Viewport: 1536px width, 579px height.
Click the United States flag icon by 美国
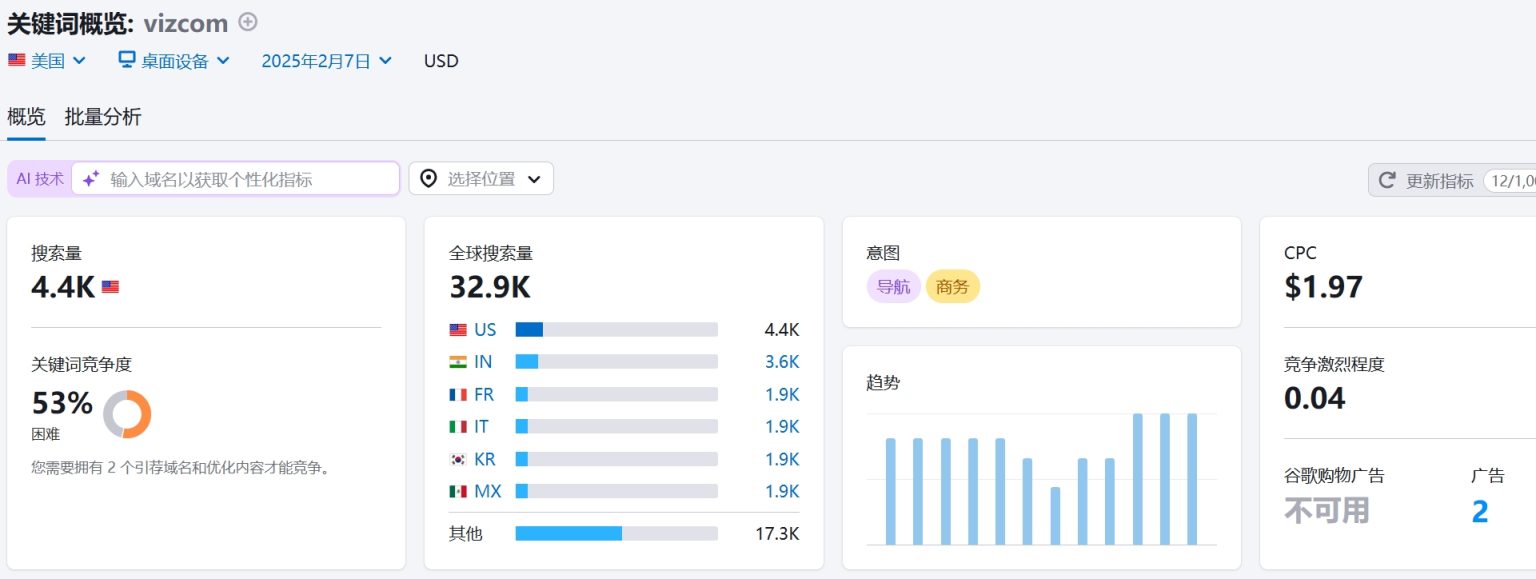(x=17, y=60)
